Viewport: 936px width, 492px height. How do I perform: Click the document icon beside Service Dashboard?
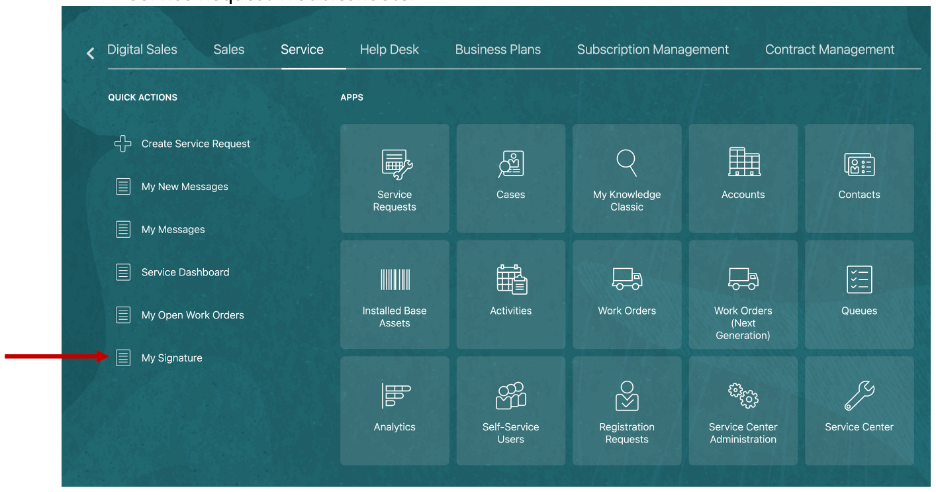pos(123,272)
